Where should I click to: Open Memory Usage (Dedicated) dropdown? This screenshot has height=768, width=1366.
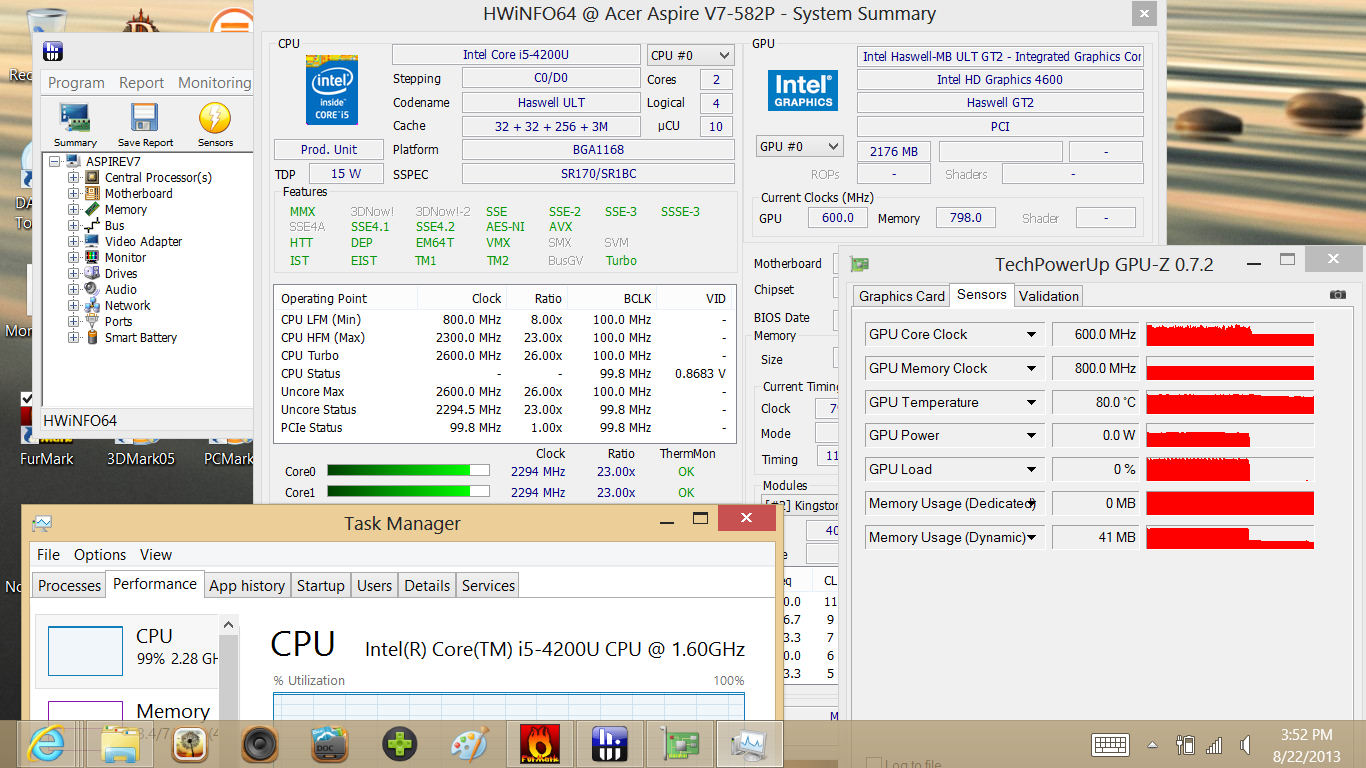pos(1031,504)
